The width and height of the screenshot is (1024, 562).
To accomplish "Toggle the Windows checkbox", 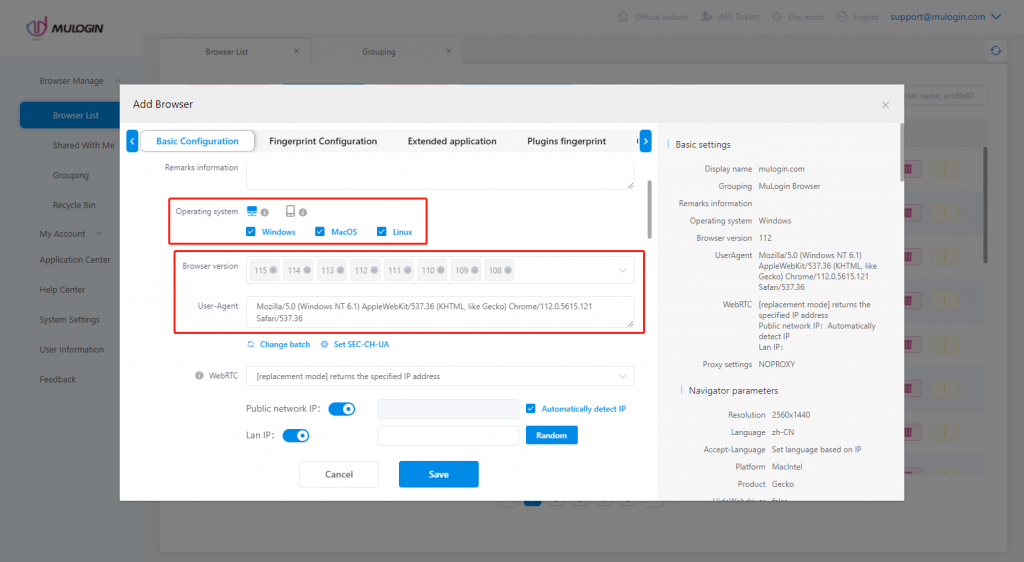I will 251,232.
